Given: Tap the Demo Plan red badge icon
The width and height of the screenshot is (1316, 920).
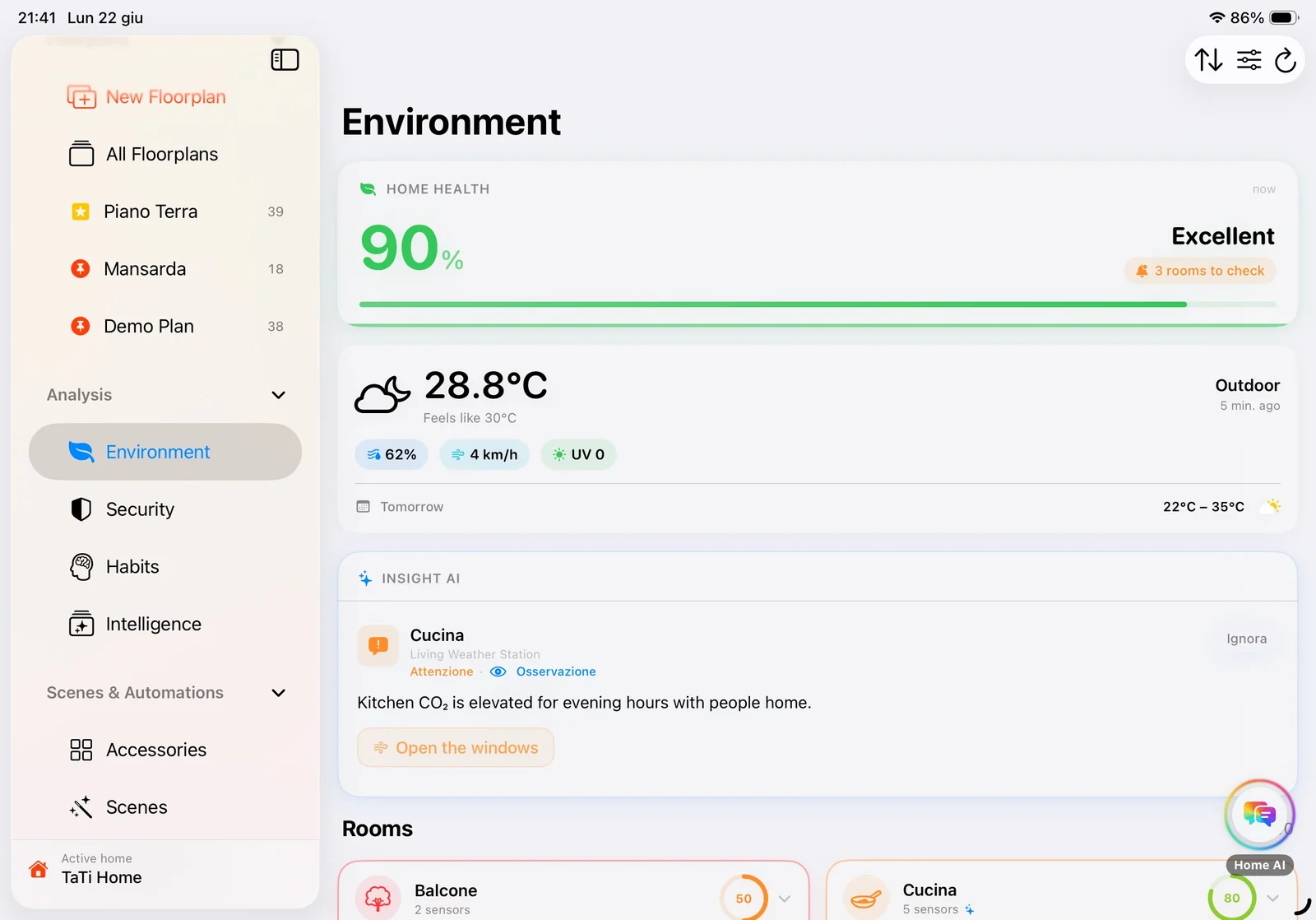Looking at the screenshot, I should pos(81,327).
